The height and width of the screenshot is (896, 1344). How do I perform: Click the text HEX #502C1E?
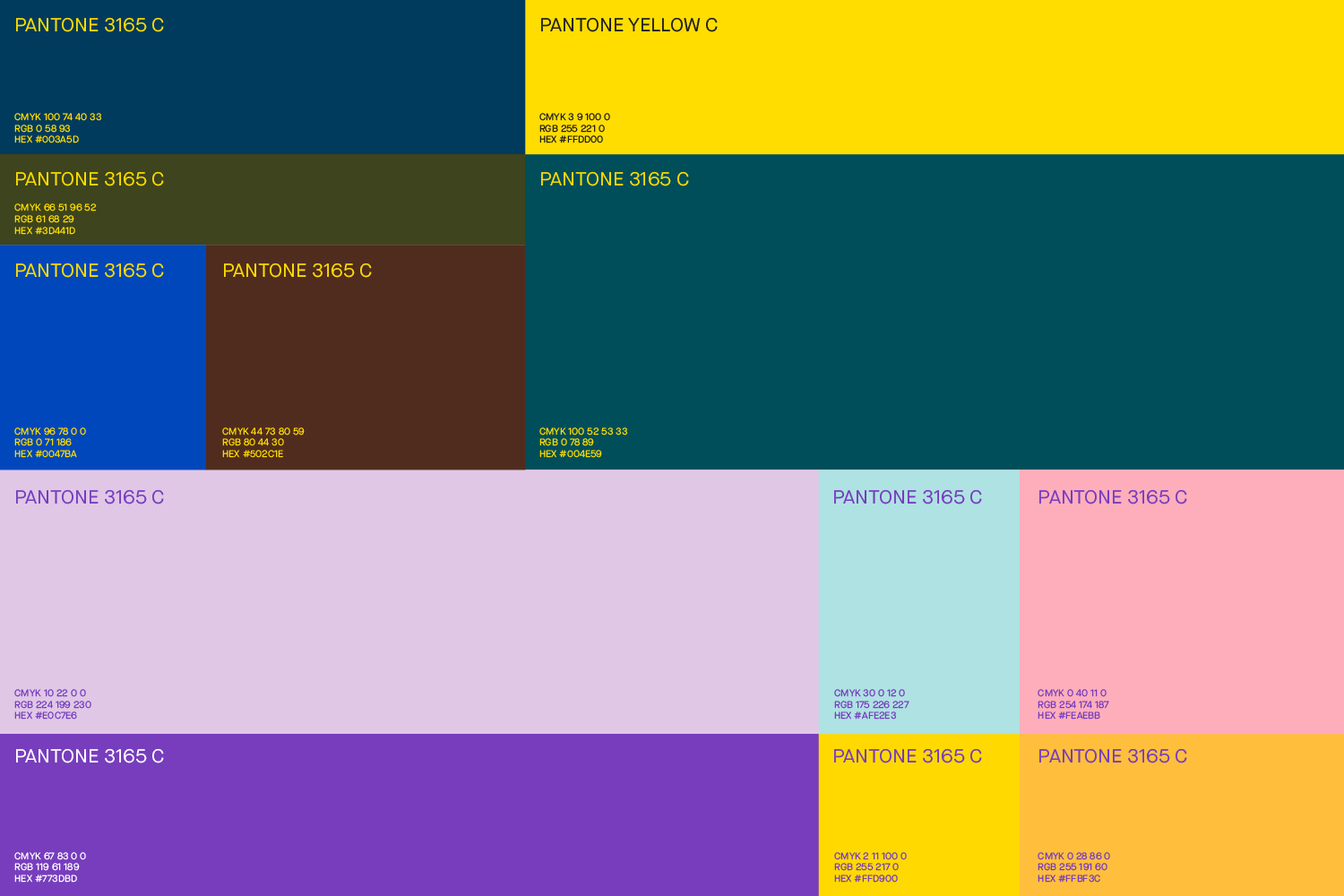click(x=253, y=454)
